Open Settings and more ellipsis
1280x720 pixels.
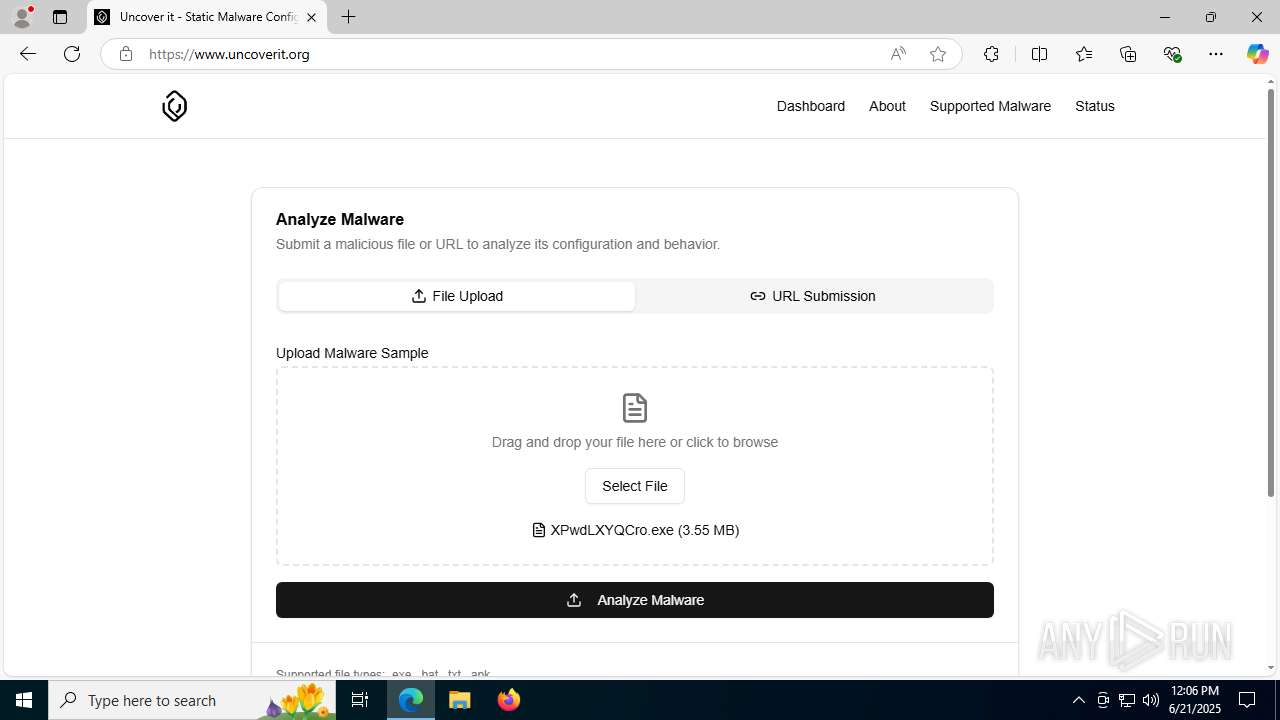pos(1216,54)
